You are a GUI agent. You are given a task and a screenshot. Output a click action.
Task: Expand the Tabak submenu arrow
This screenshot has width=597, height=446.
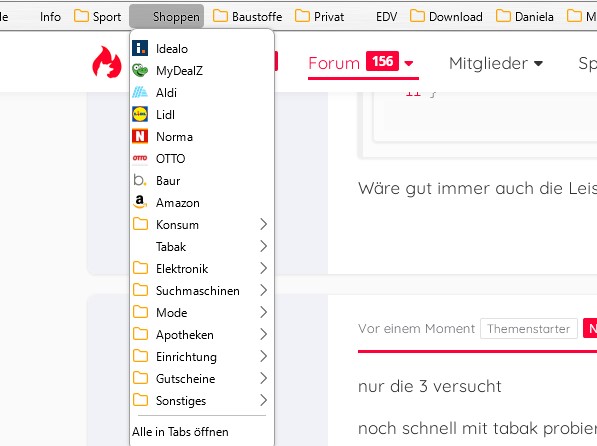[263, 246]
